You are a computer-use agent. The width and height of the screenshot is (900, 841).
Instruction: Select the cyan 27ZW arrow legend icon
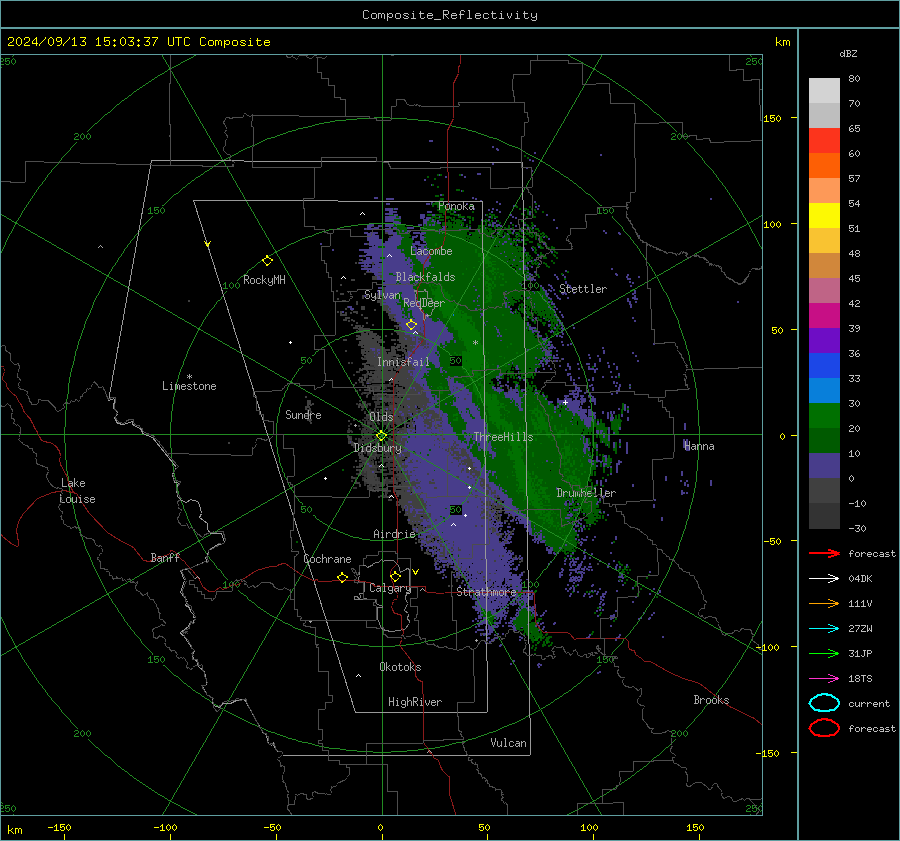click(x=824, y=629)
